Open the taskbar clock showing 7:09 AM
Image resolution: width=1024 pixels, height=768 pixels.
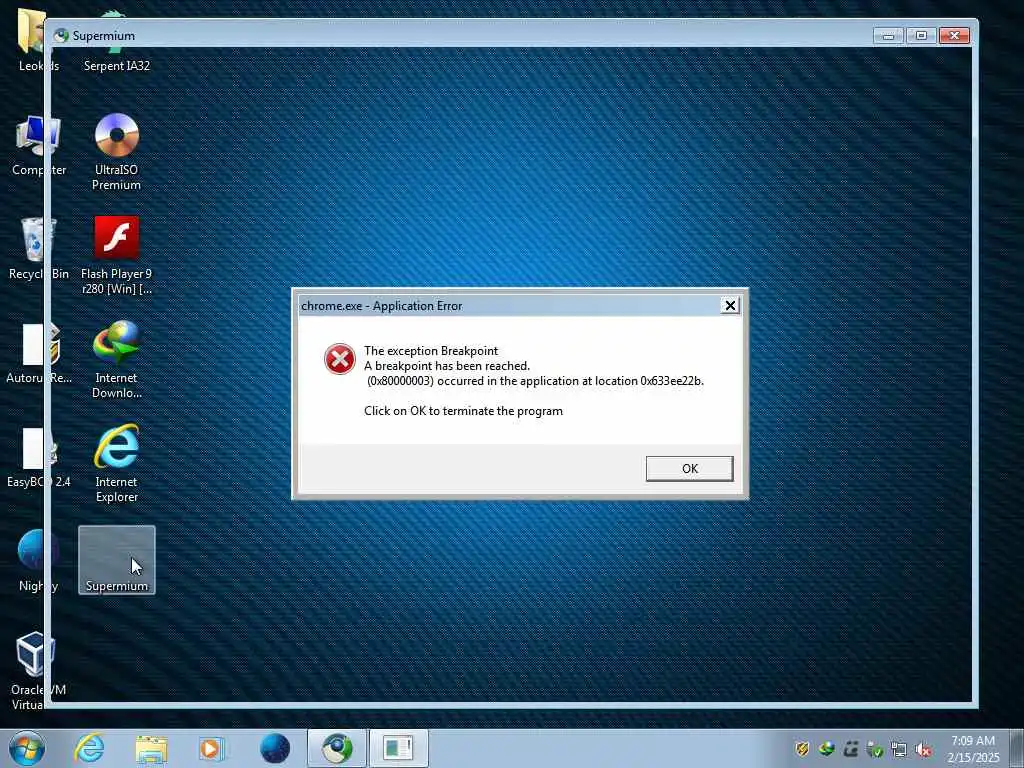pos(973,749)
